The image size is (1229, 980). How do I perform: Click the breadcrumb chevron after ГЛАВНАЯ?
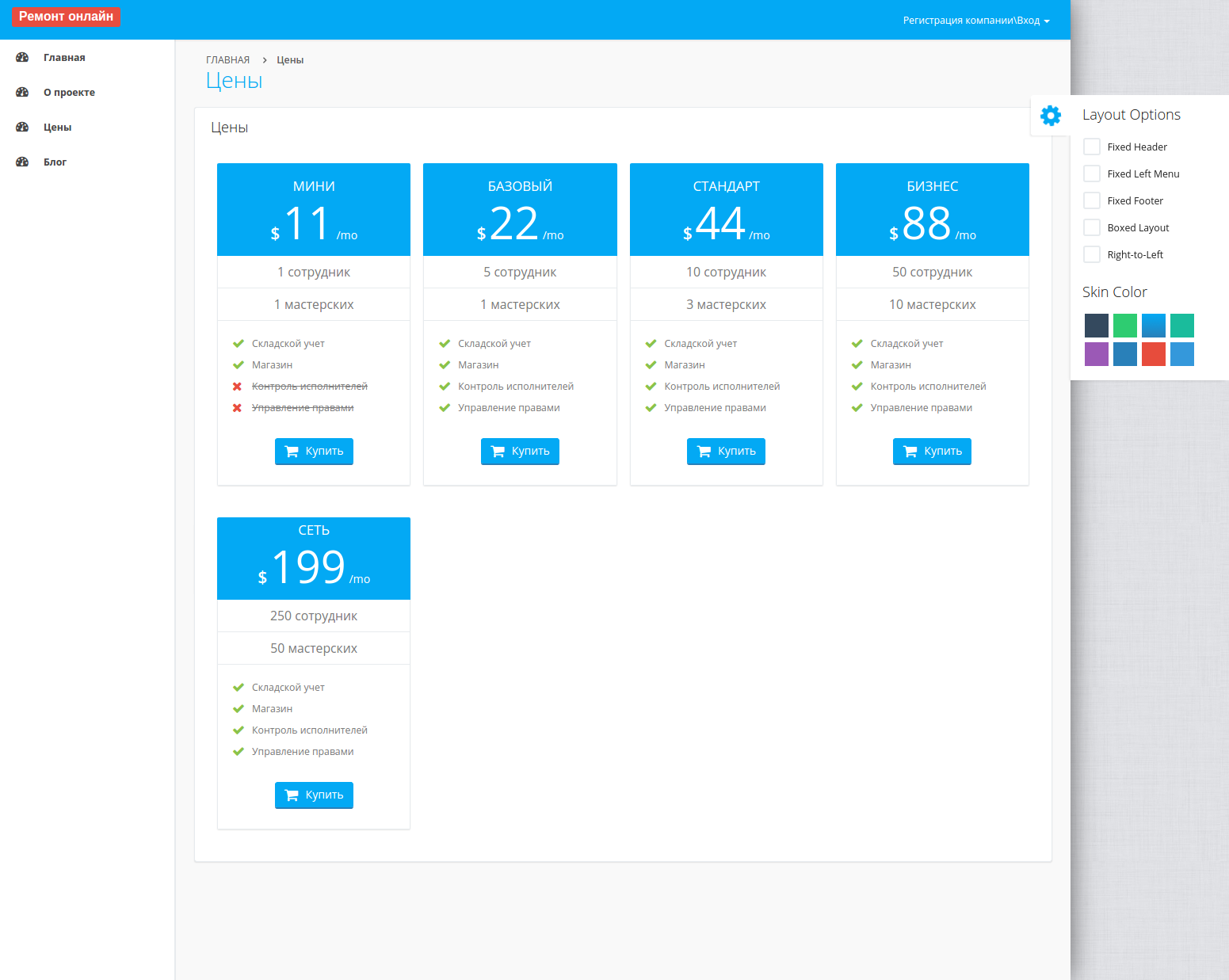265,60
